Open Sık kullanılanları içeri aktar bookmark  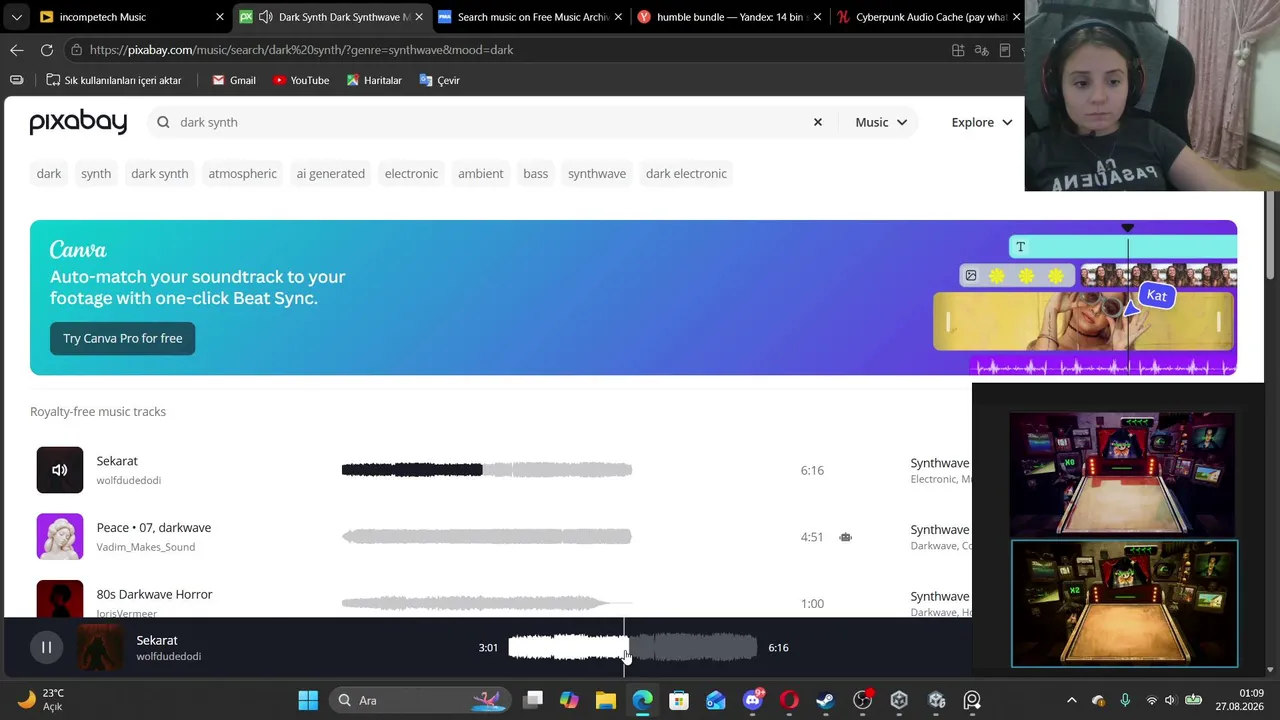[113, 80]
